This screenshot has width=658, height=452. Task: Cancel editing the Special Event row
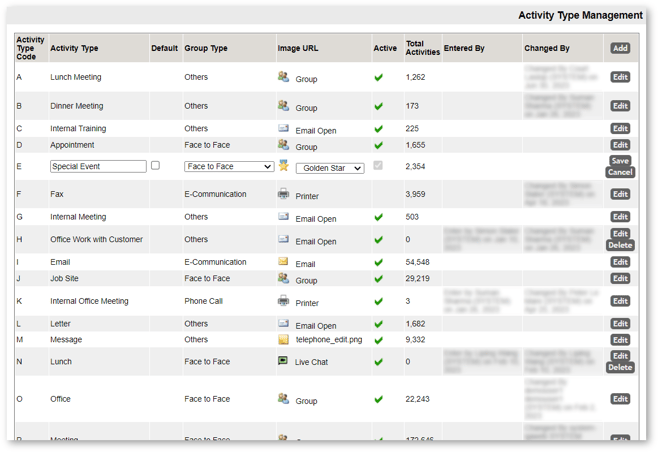coord(620,172)
